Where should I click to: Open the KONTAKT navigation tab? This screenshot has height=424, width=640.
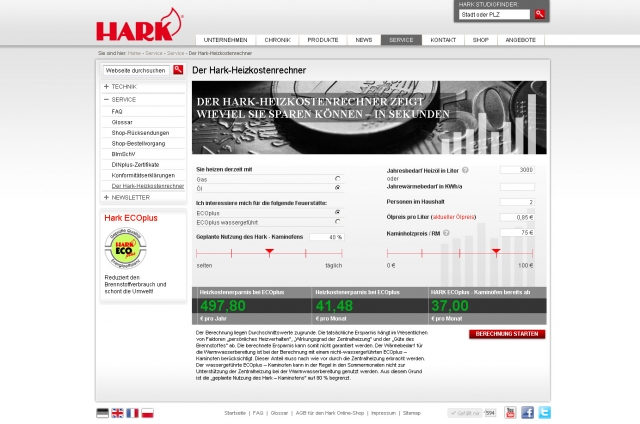443,40
